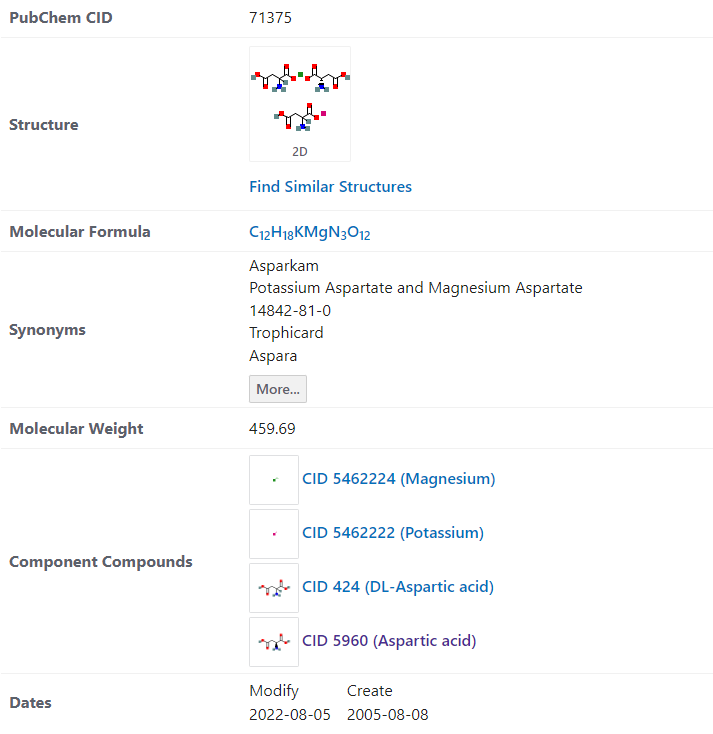Click the Magnesium component structure thumbnail
Viewport: 713px width, 734px height.
[274, 480]
